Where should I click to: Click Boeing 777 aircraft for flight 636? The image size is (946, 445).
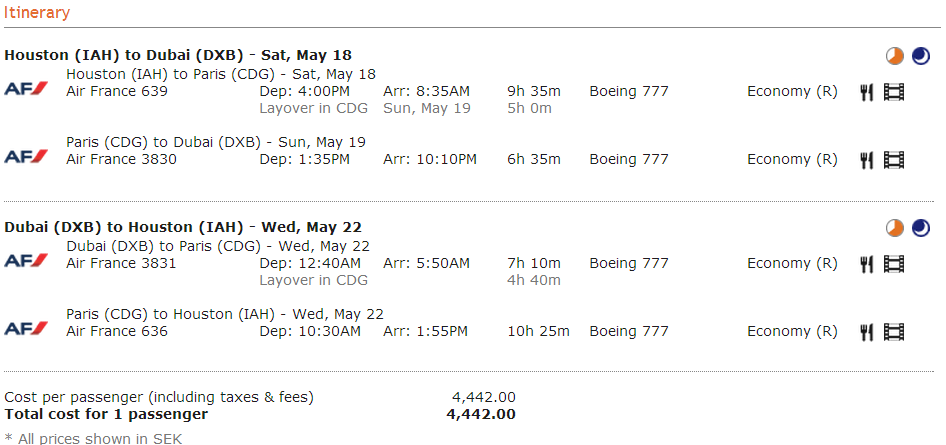click(629, 331)
